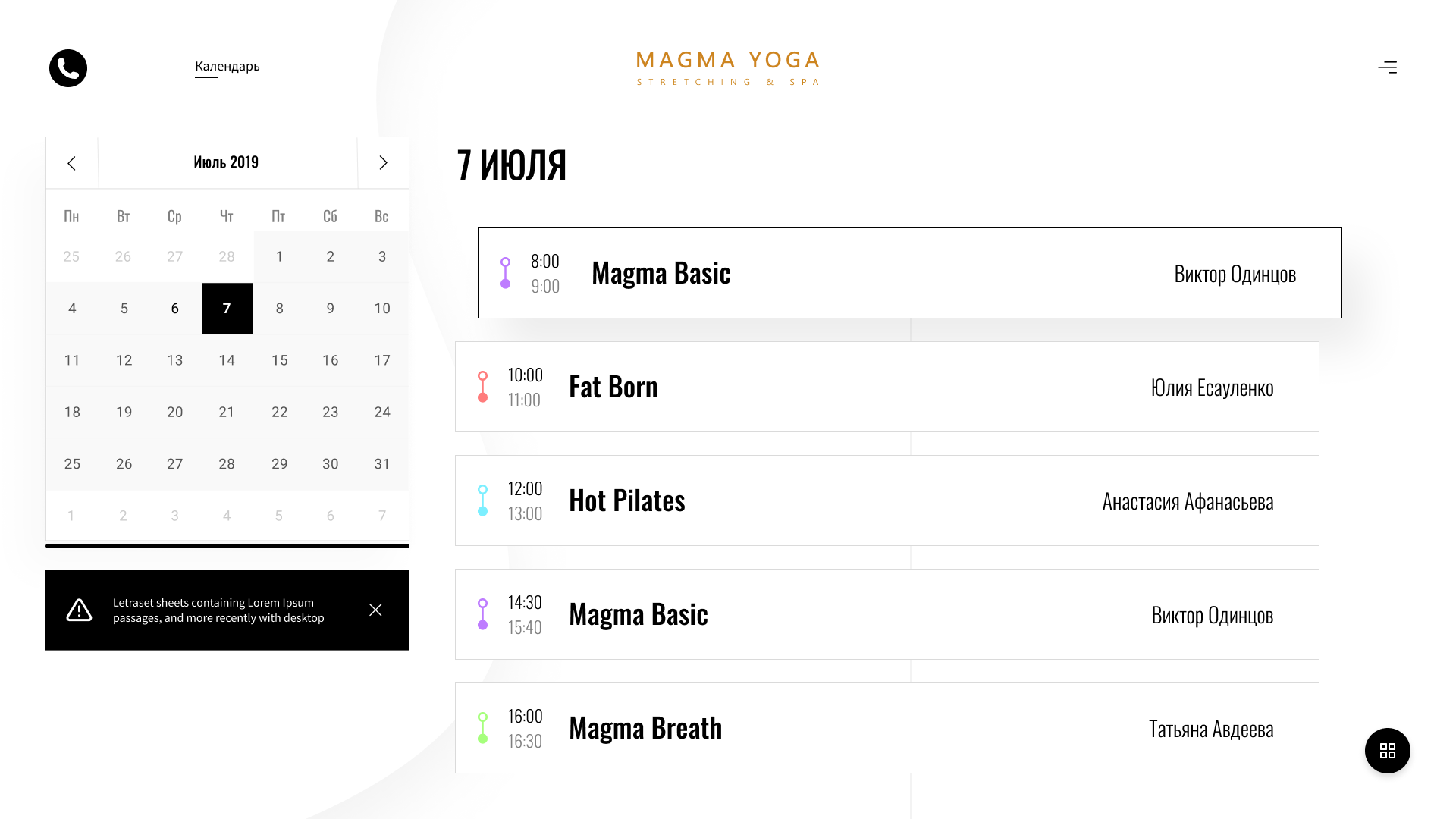Click the warning triangle icon

[79, 610]
